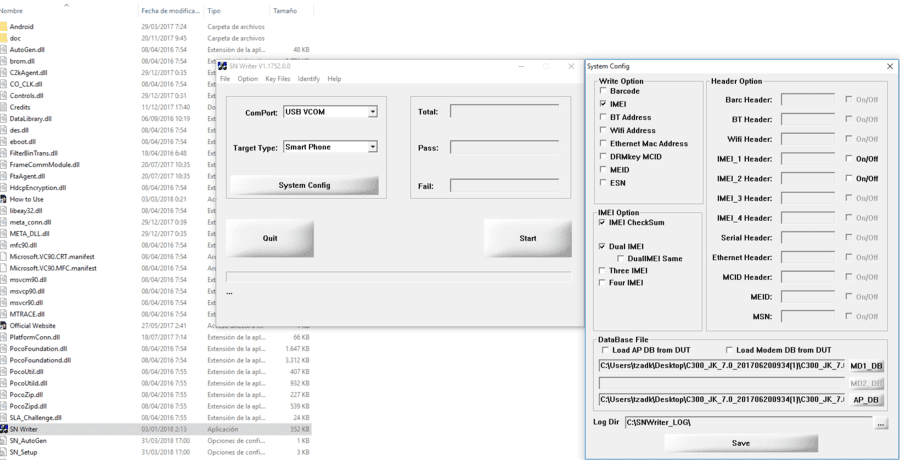Image resolution: width=900 pixels, height=460 pixels.
Task: Enable MEID write option
Action: tap(603, 169)
